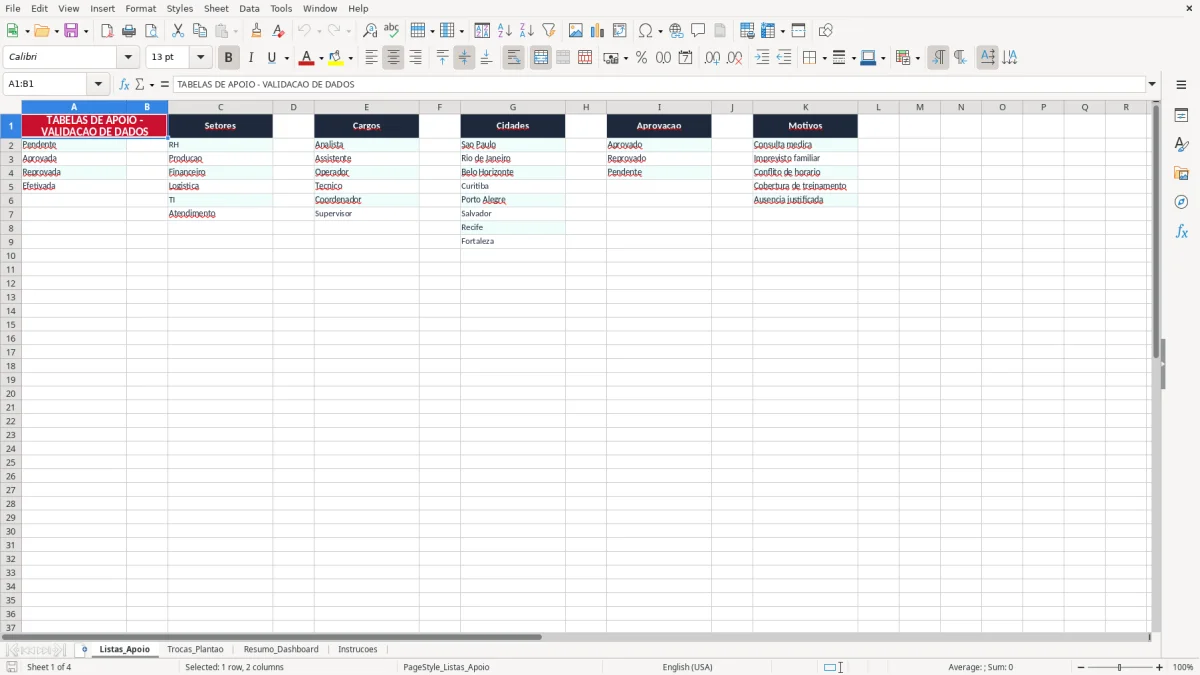
Task: Show Draw Functions shapes icon
Action: click(x=826, y=31)
